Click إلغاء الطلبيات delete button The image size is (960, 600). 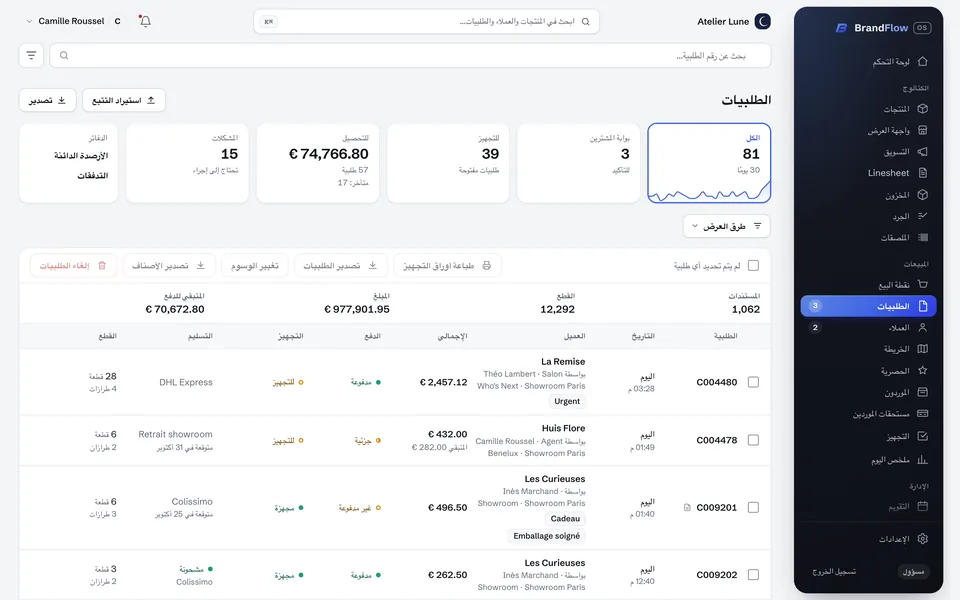coord(73,266)
